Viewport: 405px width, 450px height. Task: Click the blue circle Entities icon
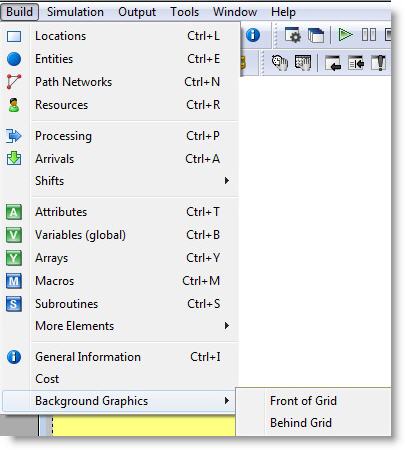(14, 59)
